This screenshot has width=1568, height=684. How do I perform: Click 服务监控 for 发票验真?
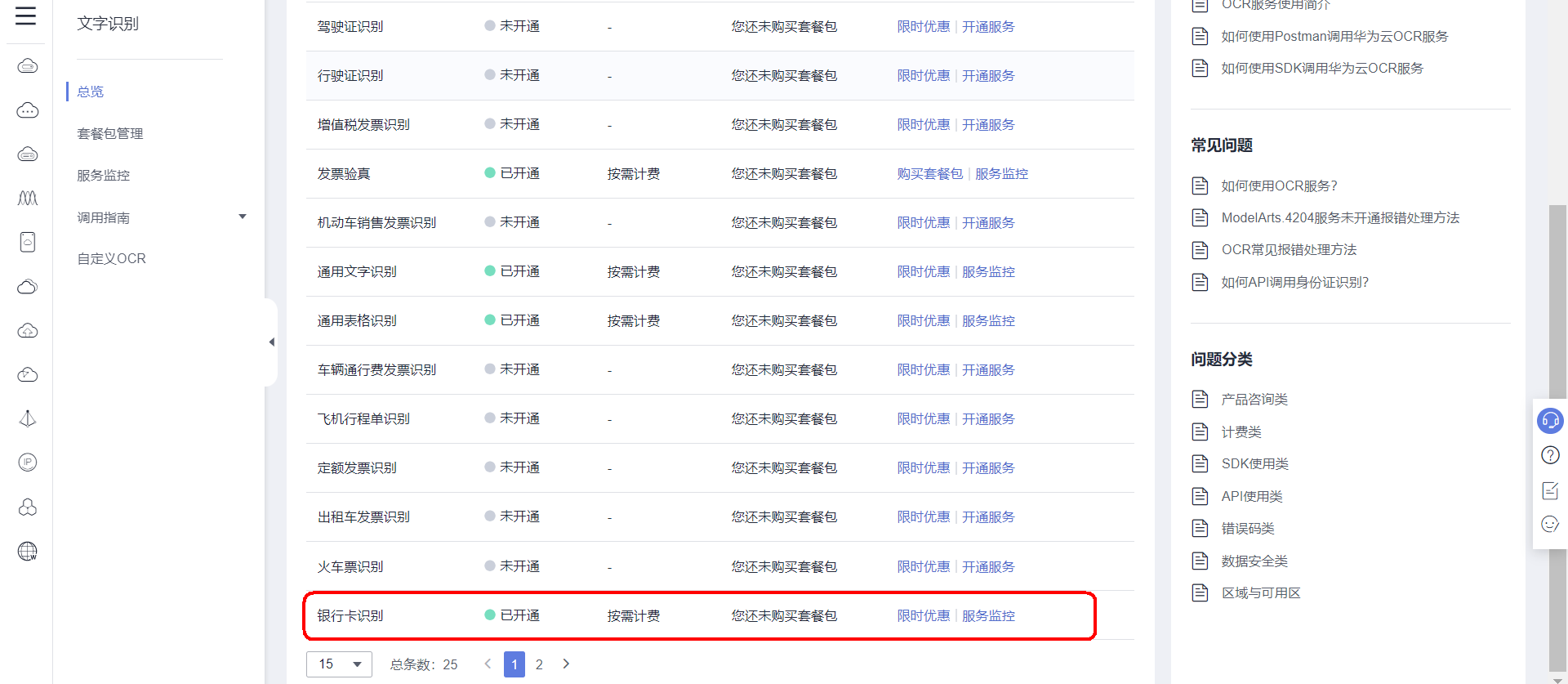pos(1001,173)
